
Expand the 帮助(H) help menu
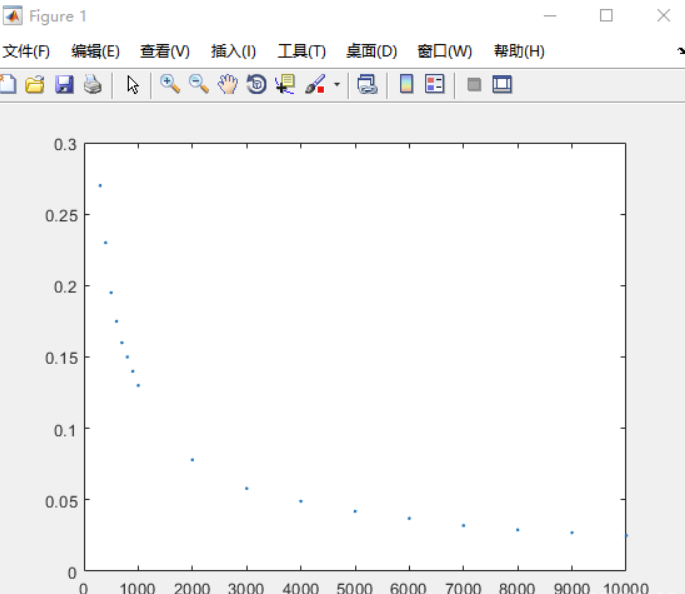point(519,51)
